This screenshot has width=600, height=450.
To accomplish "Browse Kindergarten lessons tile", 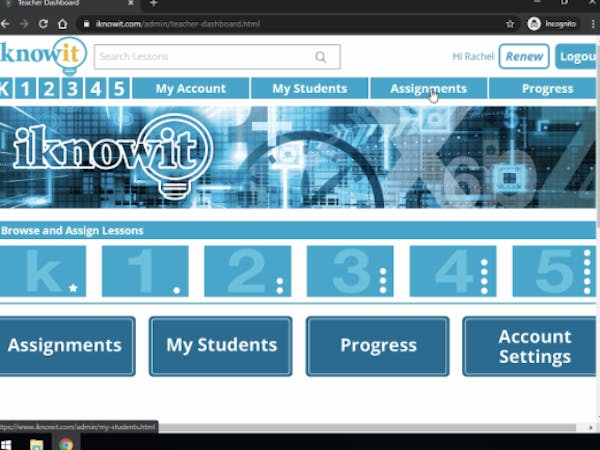I will pyautogui.click(x=42, y=271).
